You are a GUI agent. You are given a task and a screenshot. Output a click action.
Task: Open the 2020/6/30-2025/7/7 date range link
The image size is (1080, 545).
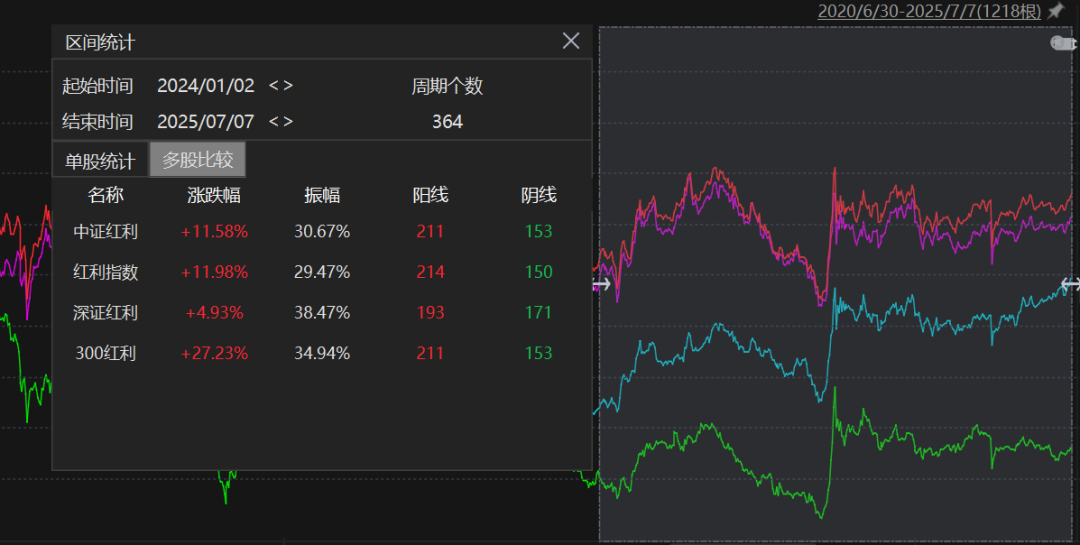coord(929,11)
